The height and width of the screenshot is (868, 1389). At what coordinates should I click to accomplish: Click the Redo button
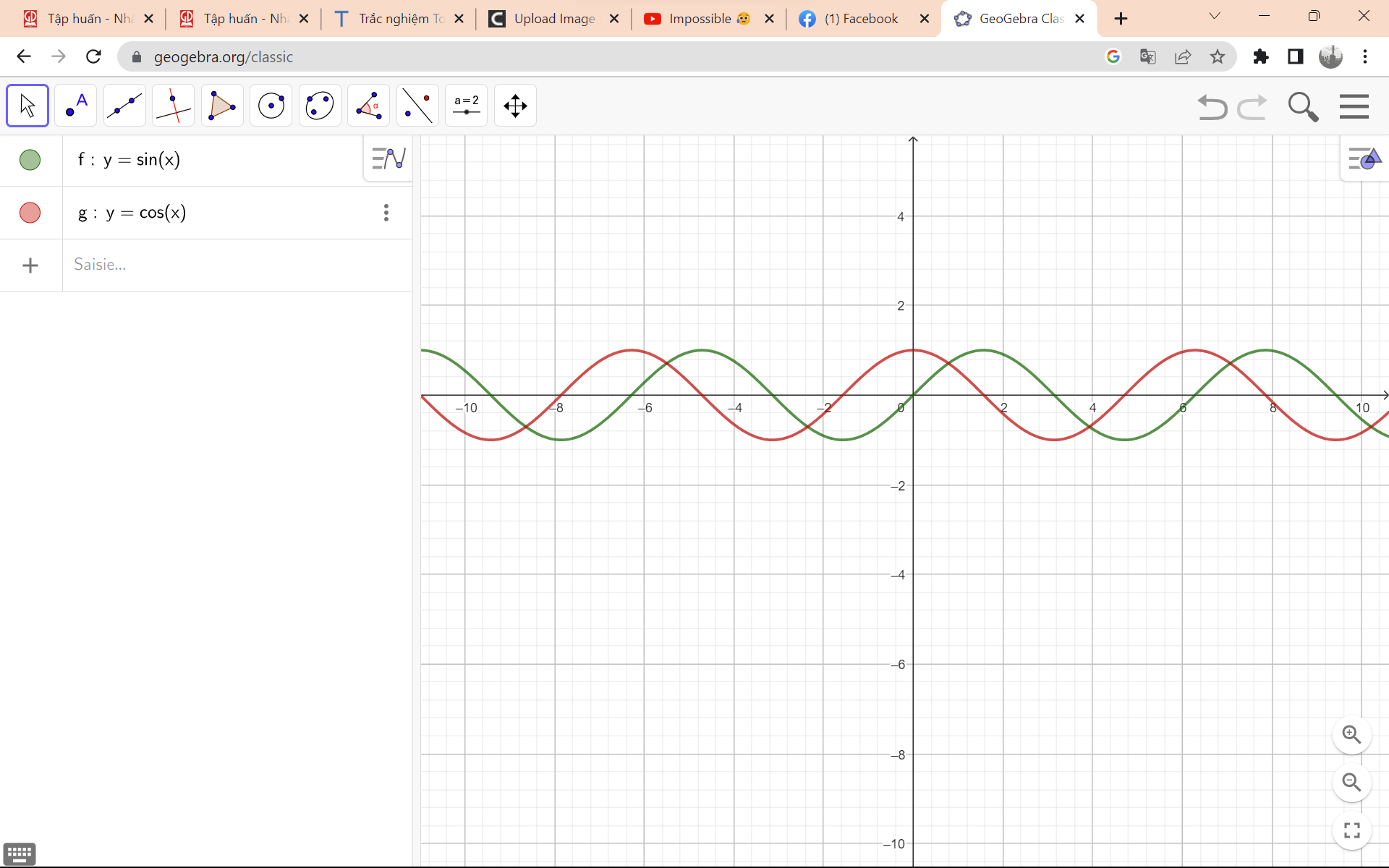point(1253,106)
